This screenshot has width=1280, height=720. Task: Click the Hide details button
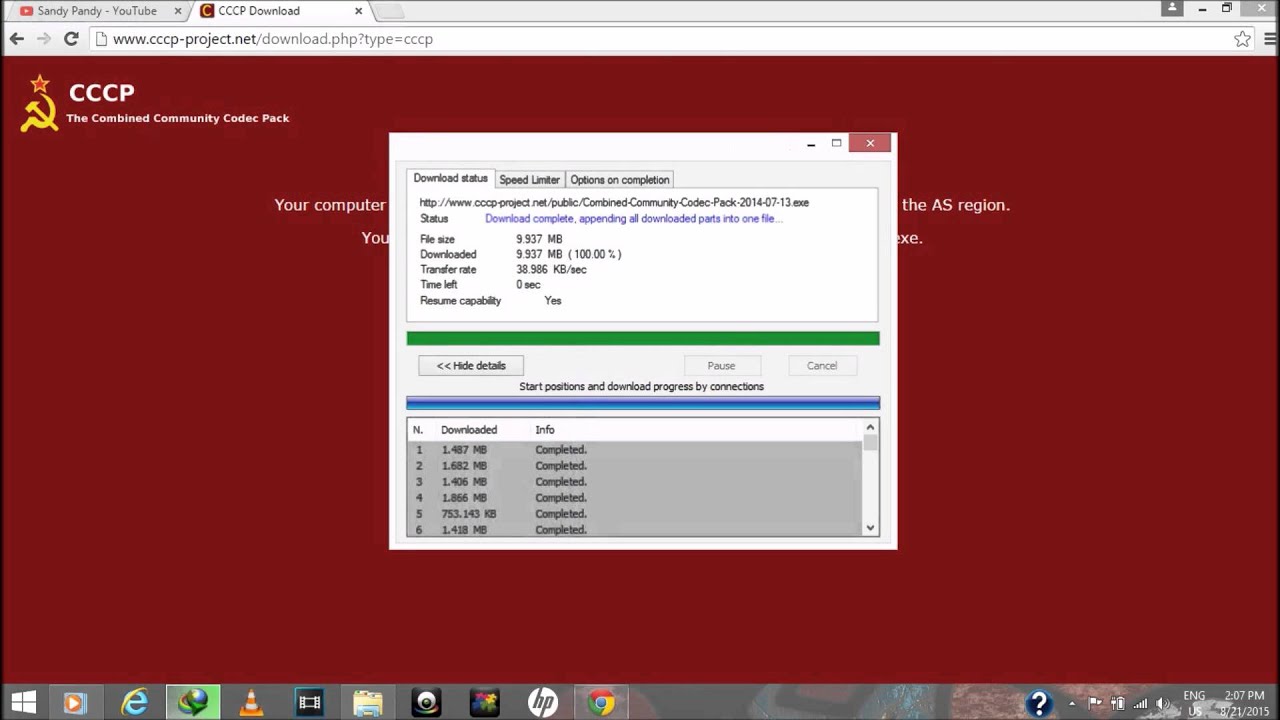[x=471, y=366]
